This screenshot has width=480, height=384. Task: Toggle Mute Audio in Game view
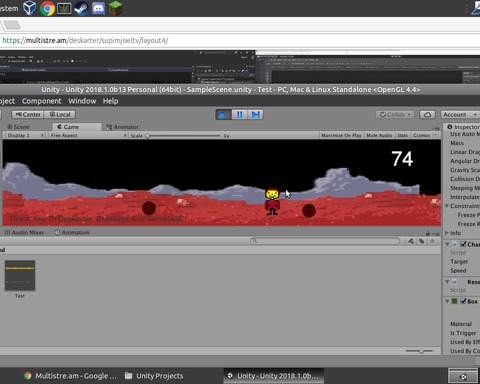[x=379, y=135]
